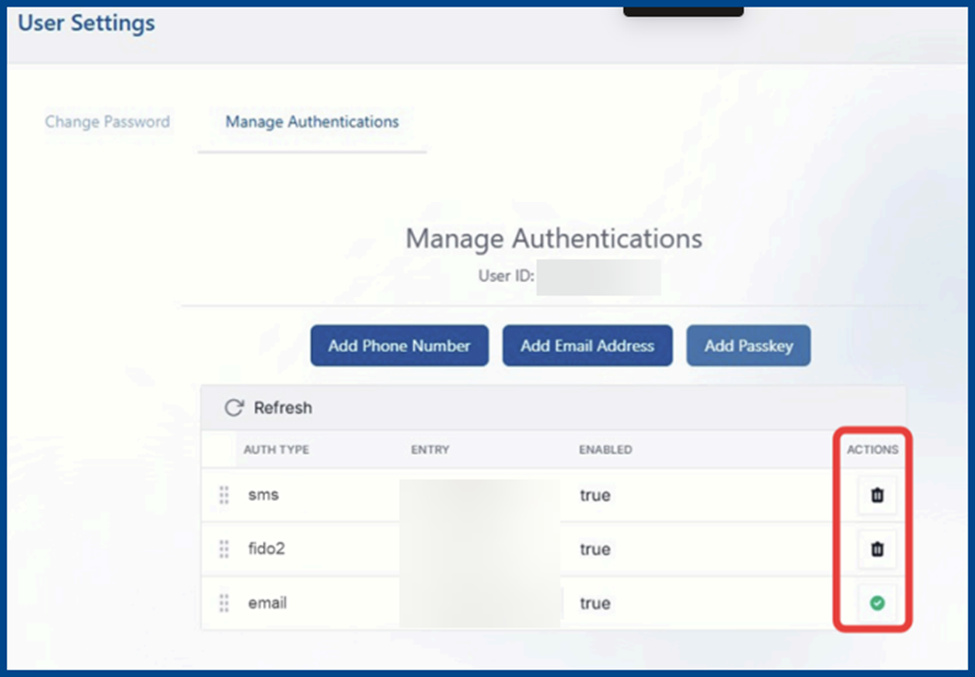
Task: Click the Refresh circular arrow icon
Action: coord(234,408)
